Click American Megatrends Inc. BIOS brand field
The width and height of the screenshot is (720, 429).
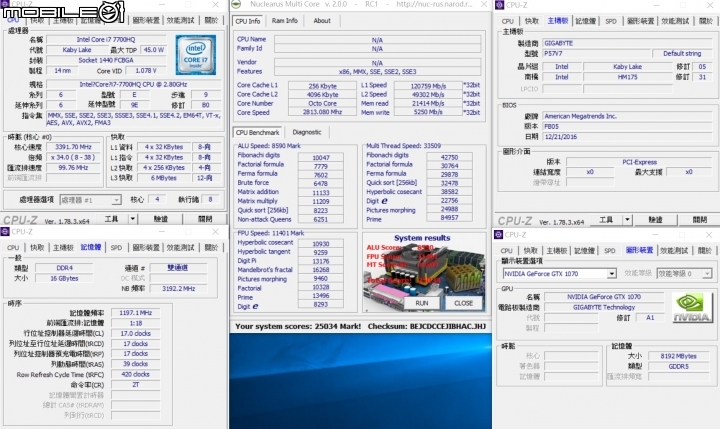[627, 116]
